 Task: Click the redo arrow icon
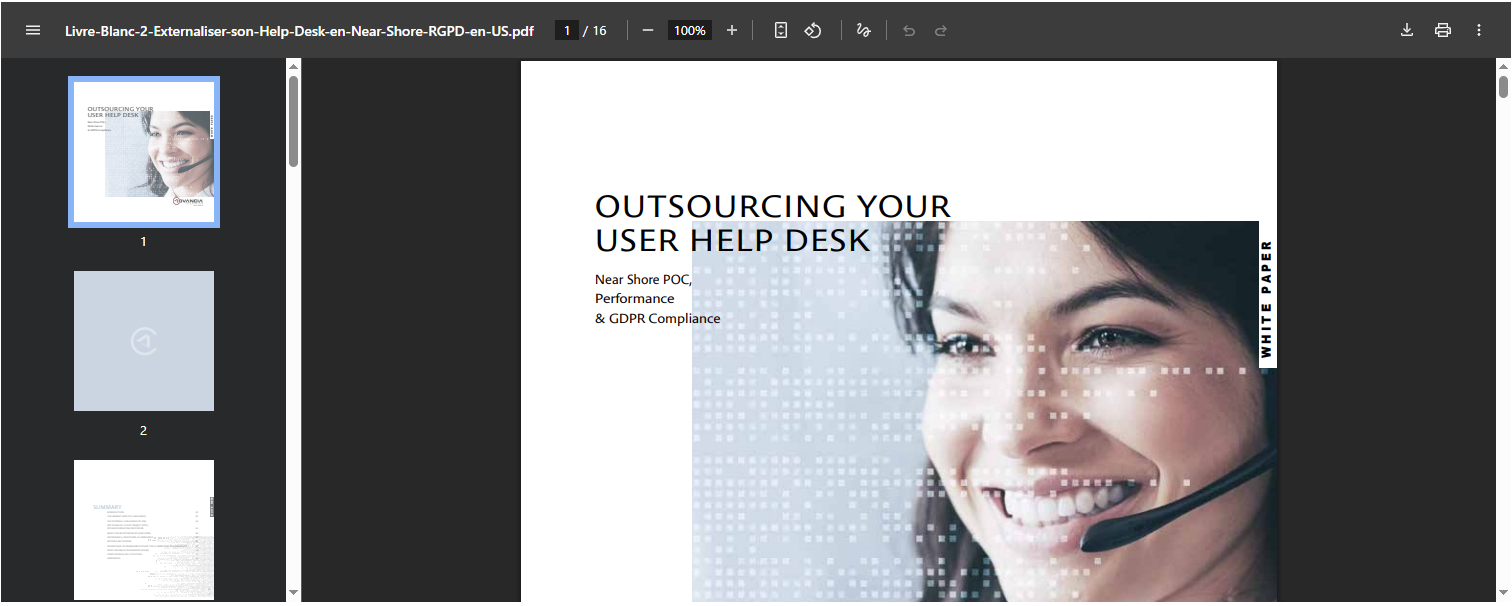(x=941, y=30)
